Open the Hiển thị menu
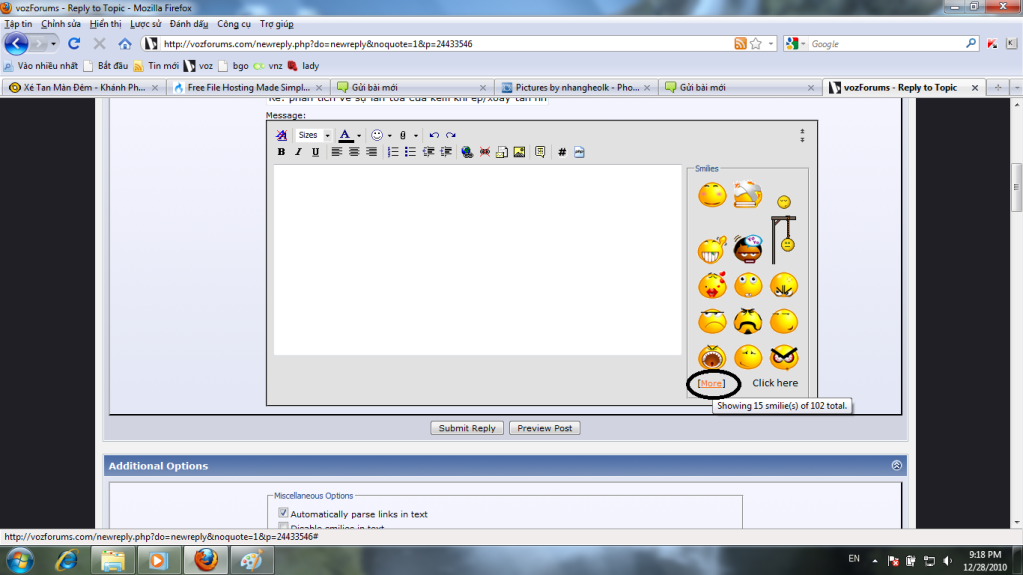1023x575 pixels. point(106,24)
